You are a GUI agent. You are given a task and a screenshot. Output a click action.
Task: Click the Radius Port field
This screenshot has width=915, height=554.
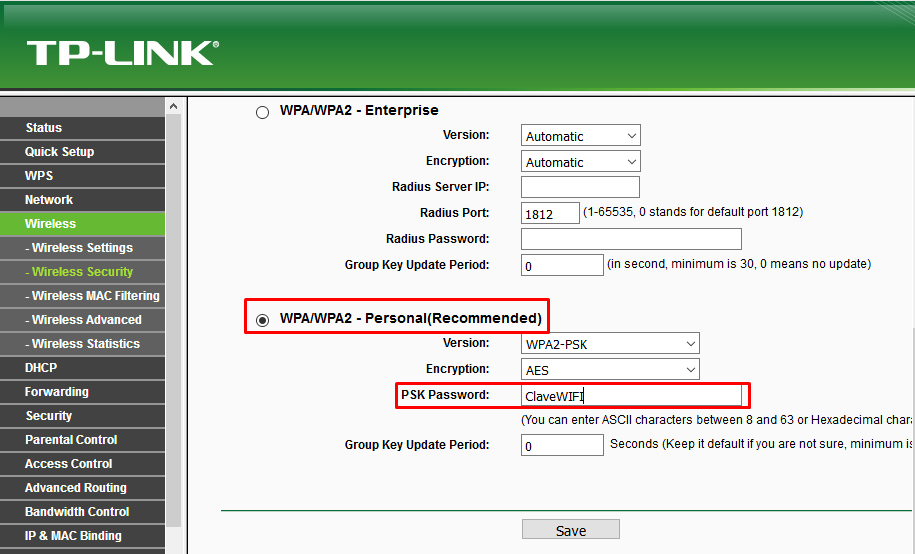550,213
